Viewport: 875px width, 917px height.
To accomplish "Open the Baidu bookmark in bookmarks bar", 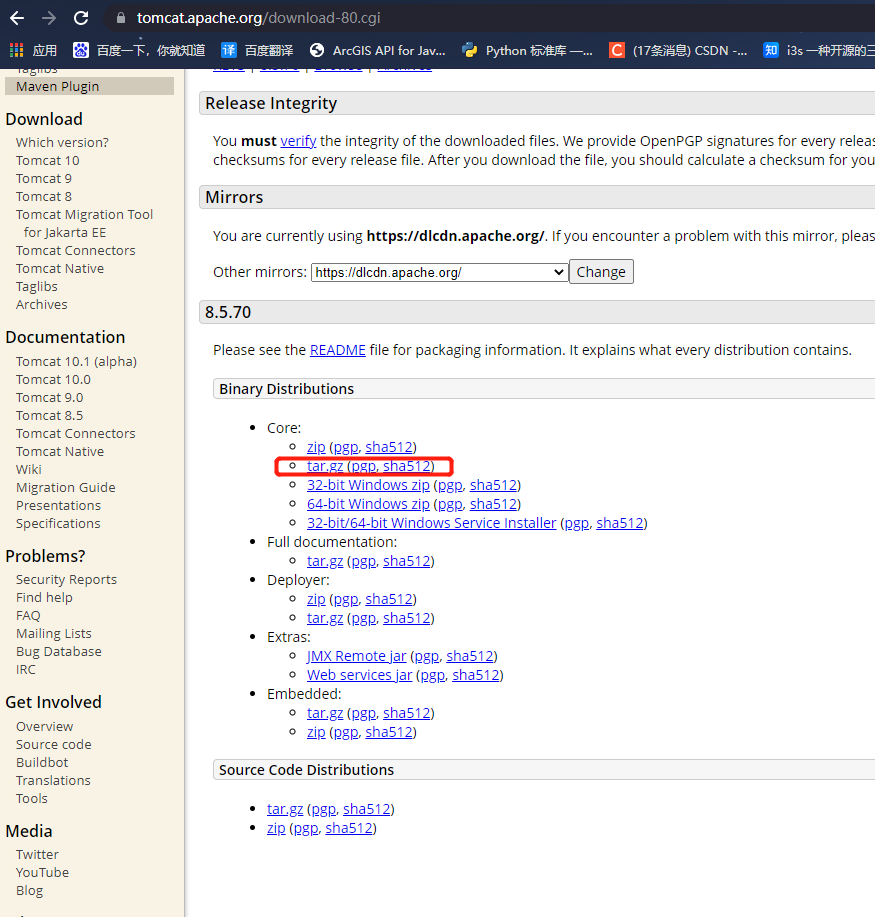I will [x=139, y=50].
